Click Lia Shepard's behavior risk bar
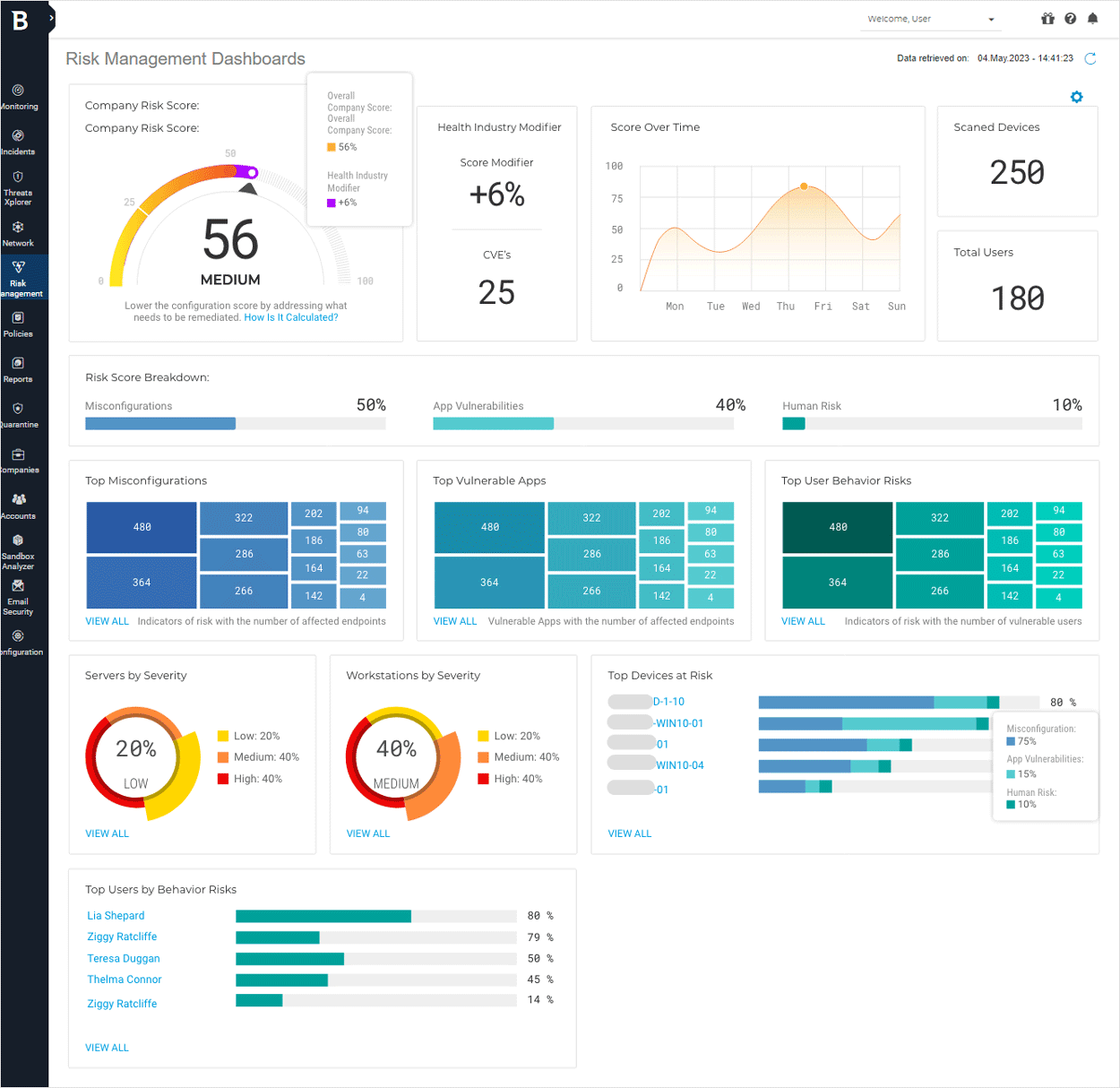 coord(323,916)
